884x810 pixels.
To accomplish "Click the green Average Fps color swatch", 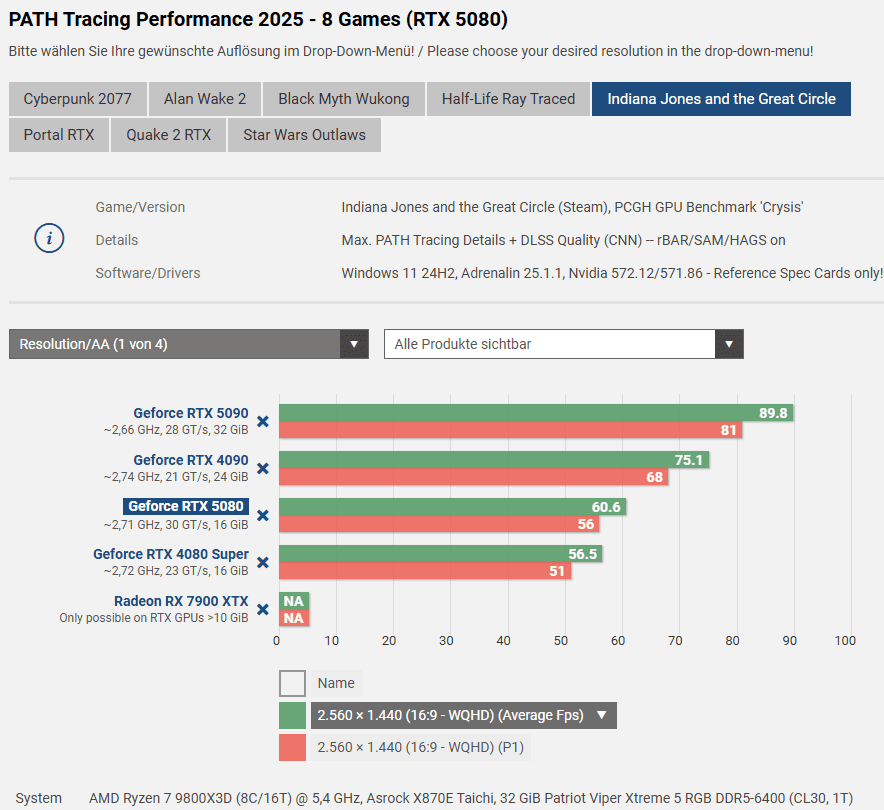I will tap(292, 715).
